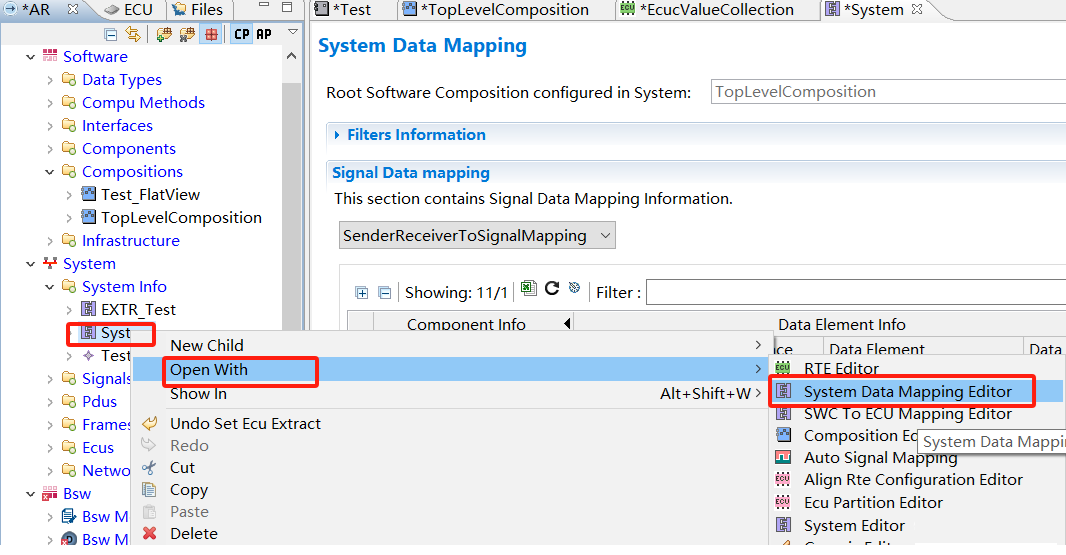Expand the Data Types folder
The width and height of the screenshot is (1066, 555).
(x=50, y=80)
